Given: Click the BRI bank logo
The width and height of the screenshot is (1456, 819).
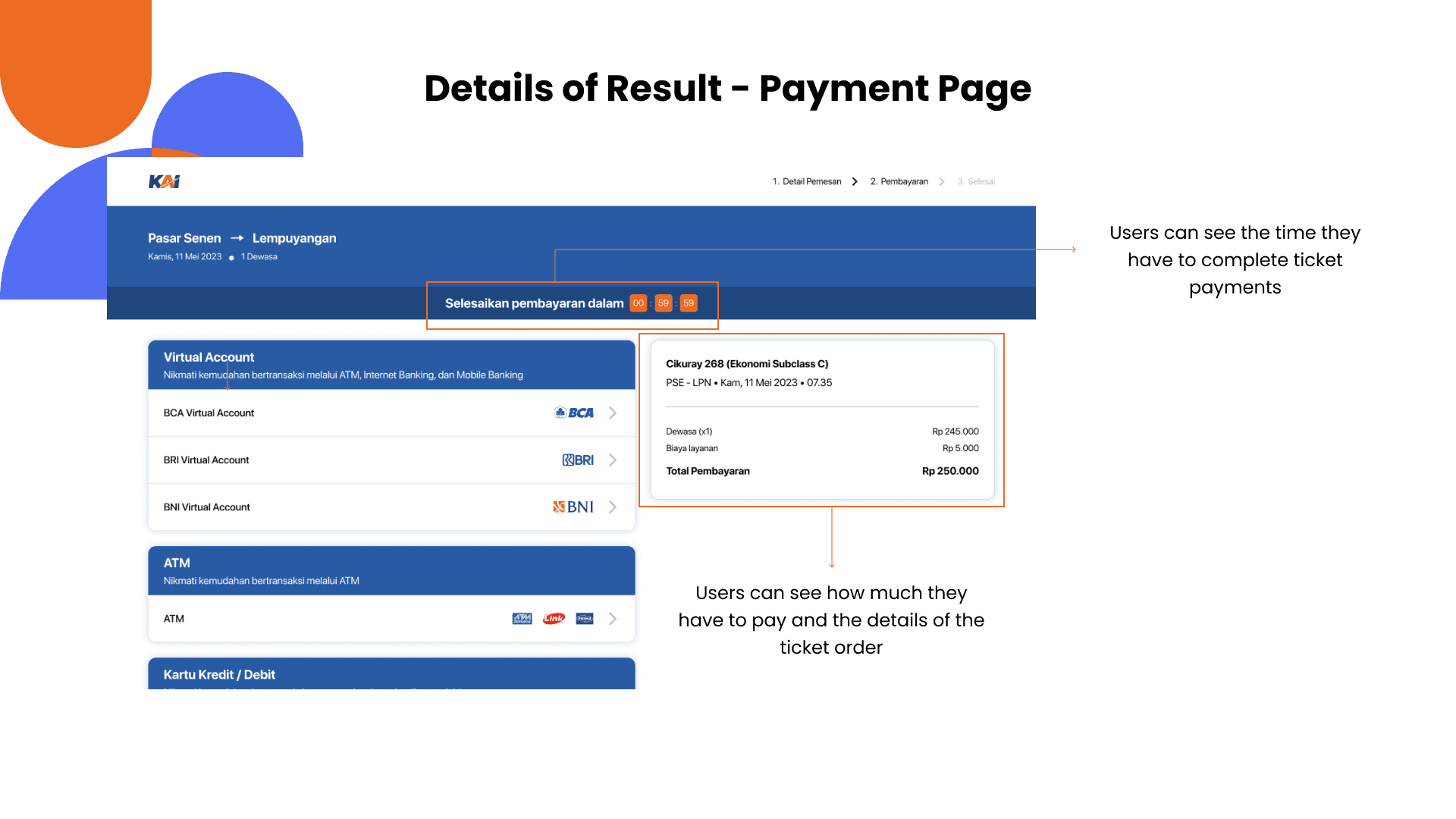Looking at the screenshot, I should coord(578,460).
